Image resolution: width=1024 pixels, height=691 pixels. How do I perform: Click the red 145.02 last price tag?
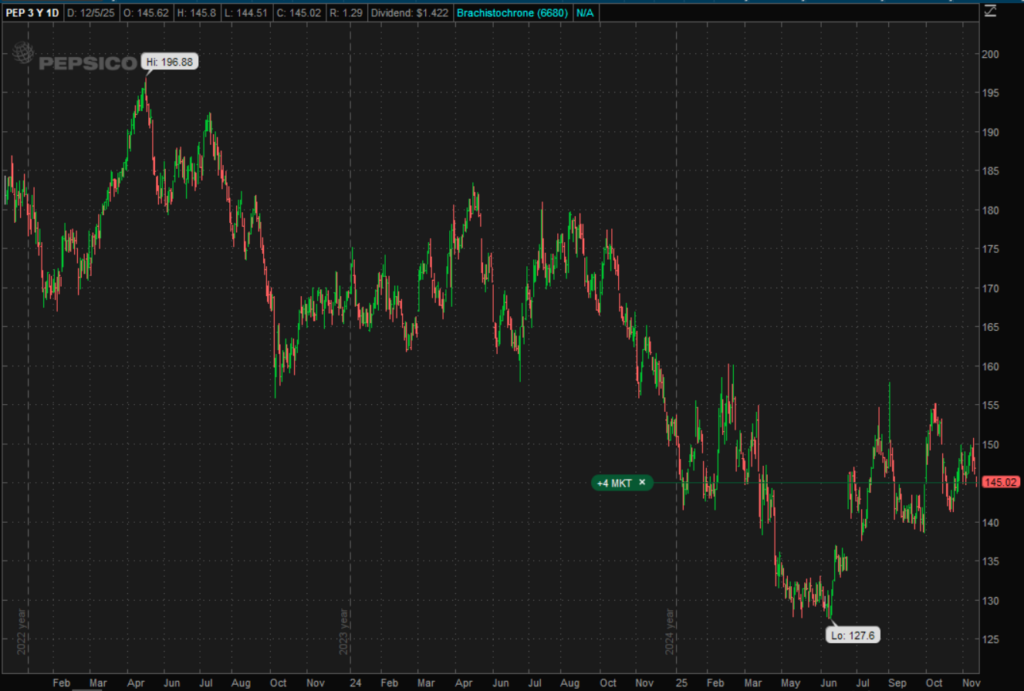point(999,482)
